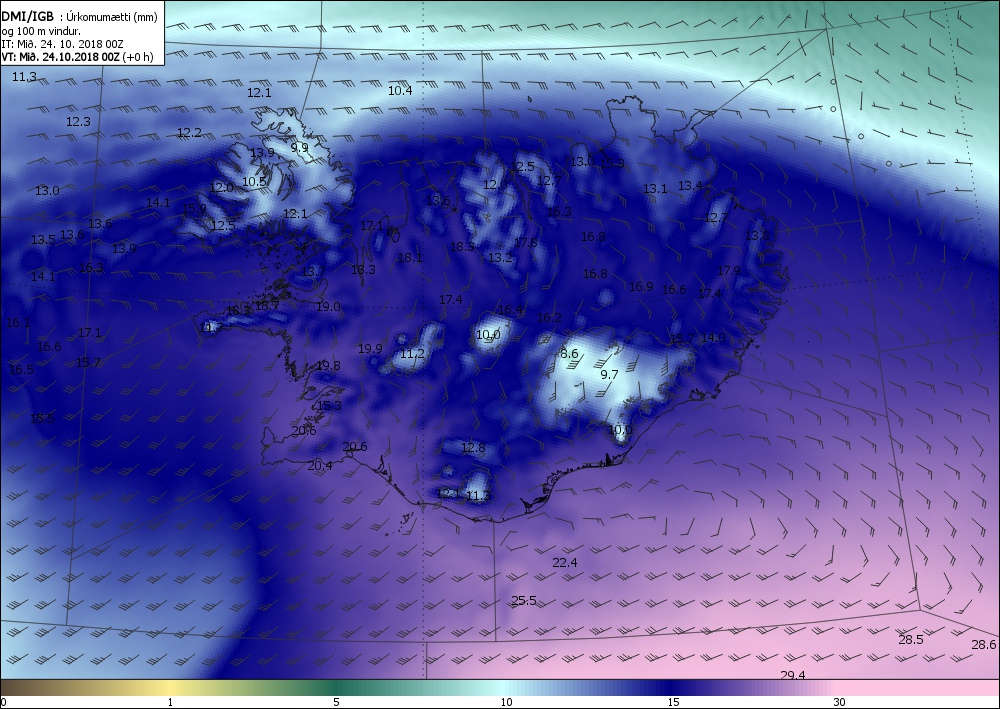This screenshot has width=1000, height=709.
Task: Click the '10' tick label on the color scale
Action: tap(506, 703)
